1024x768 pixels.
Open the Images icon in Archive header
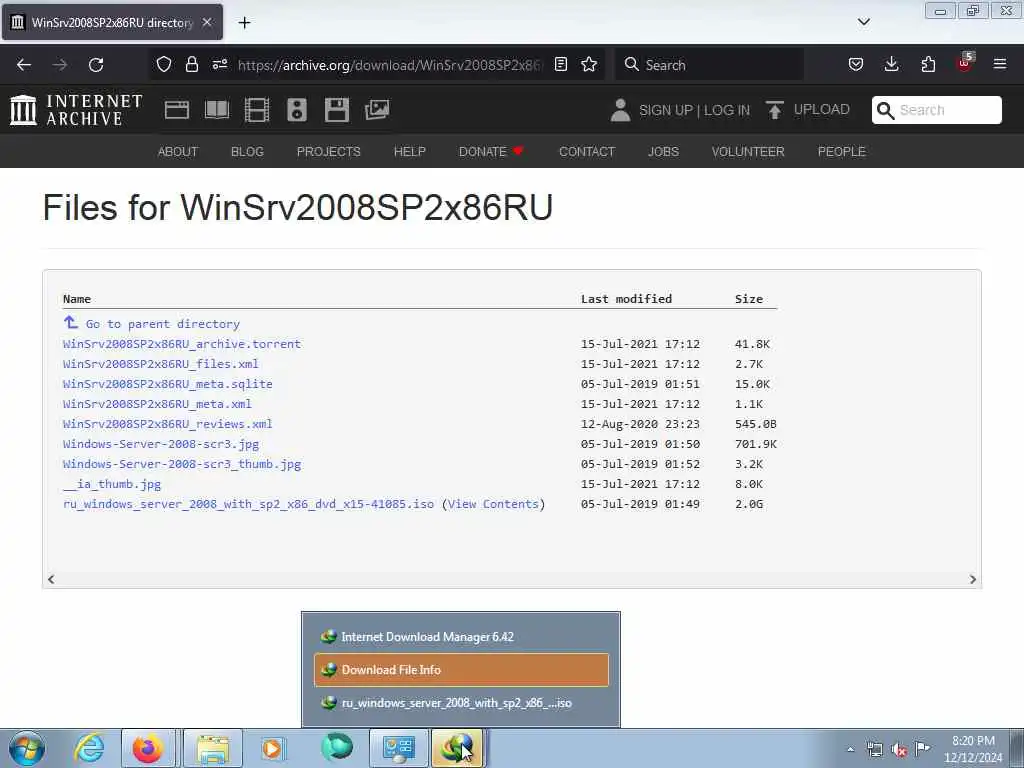pyautogui.click(x=377, y=110)
